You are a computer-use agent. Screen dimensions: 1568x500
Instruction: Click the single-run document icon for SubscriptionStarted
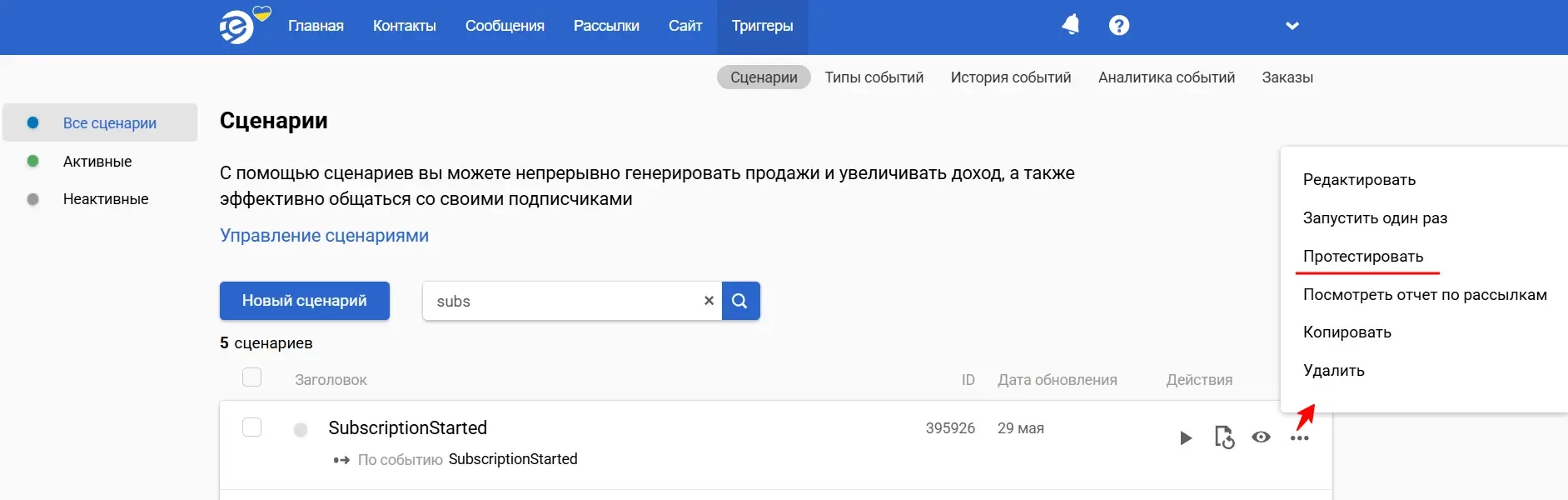pyautogui.click(x=1224, y=437)
